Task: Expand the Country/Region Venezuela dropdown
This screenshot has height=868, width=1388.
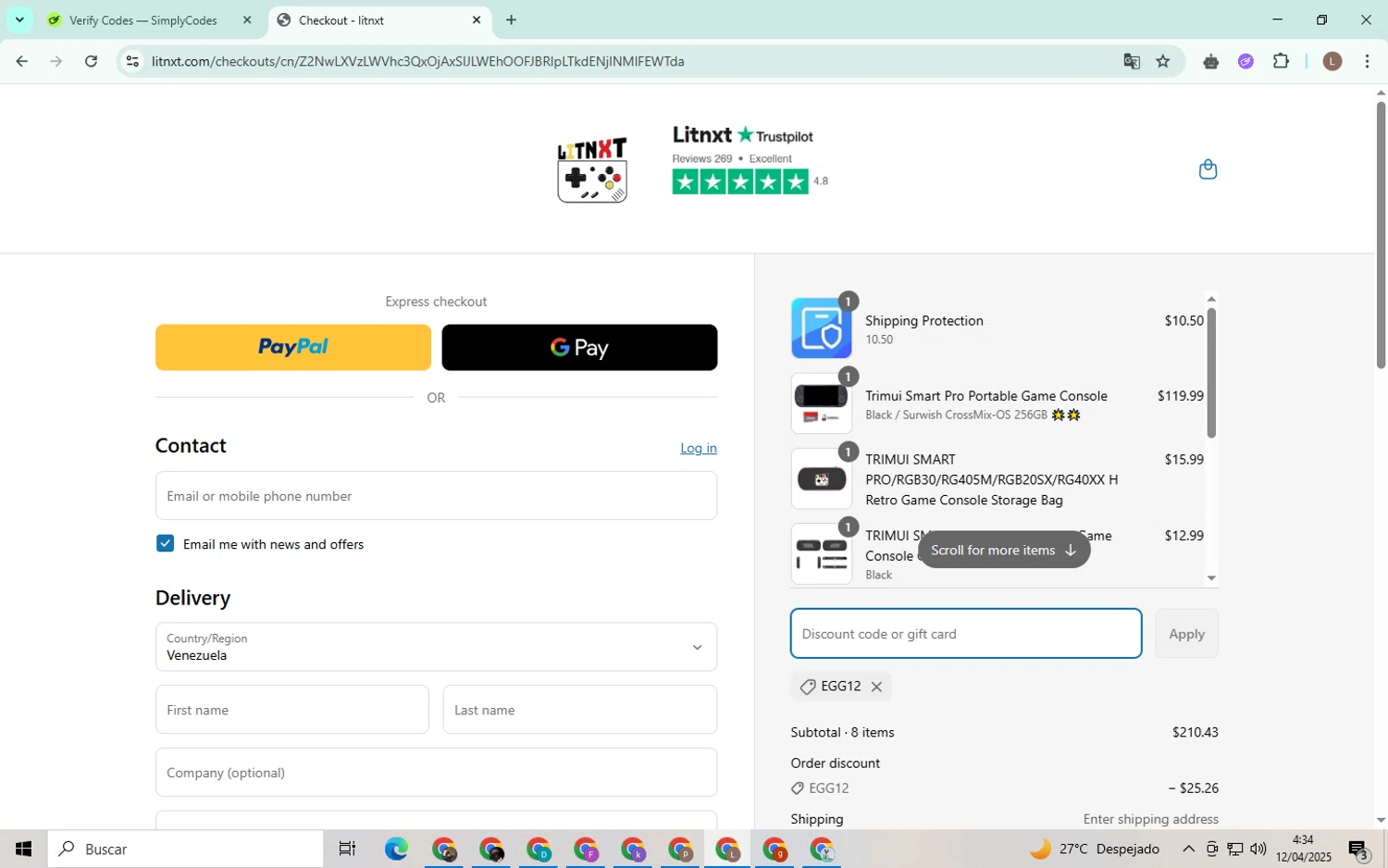Action: [436, 647]
